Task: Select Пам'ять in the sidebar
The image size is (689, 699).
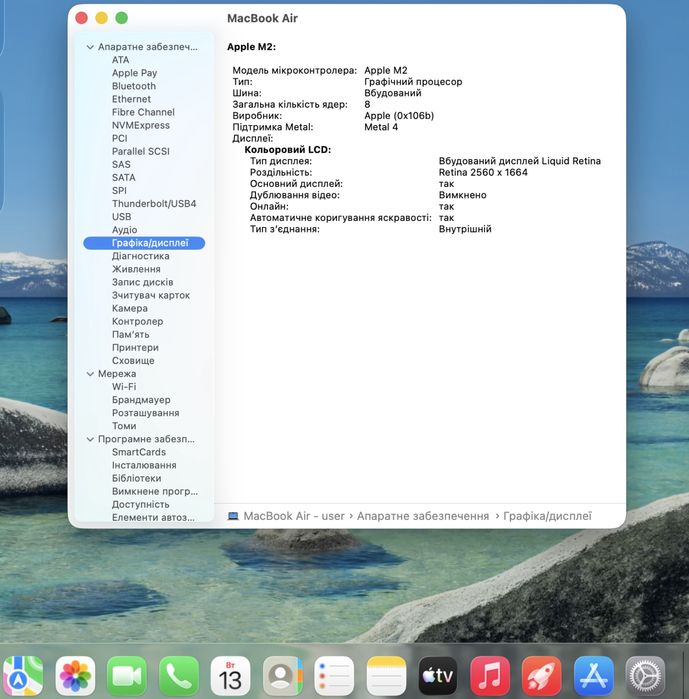Action: (x=130, y=334)
